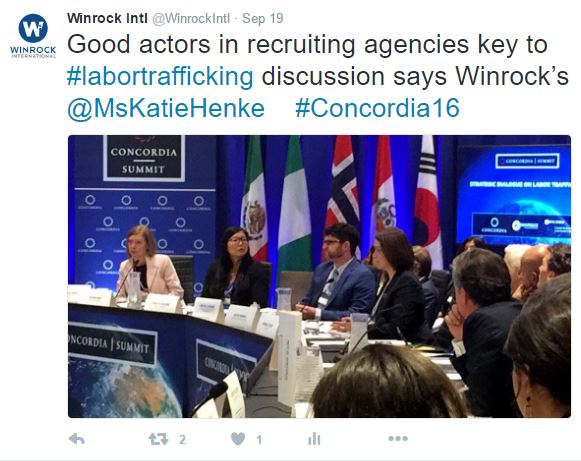This screenshot has width=581, height=461.
Task: Expand the attached Concordia Summit photo
Action: 319,276
